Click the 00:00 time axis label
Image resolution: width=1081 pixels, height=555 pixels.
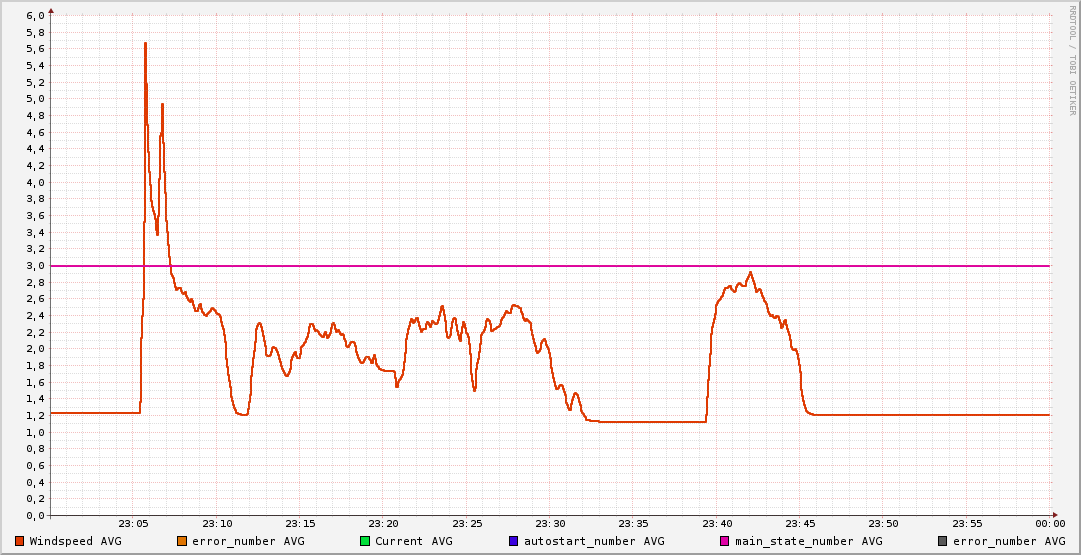[x=1049, y=524]
